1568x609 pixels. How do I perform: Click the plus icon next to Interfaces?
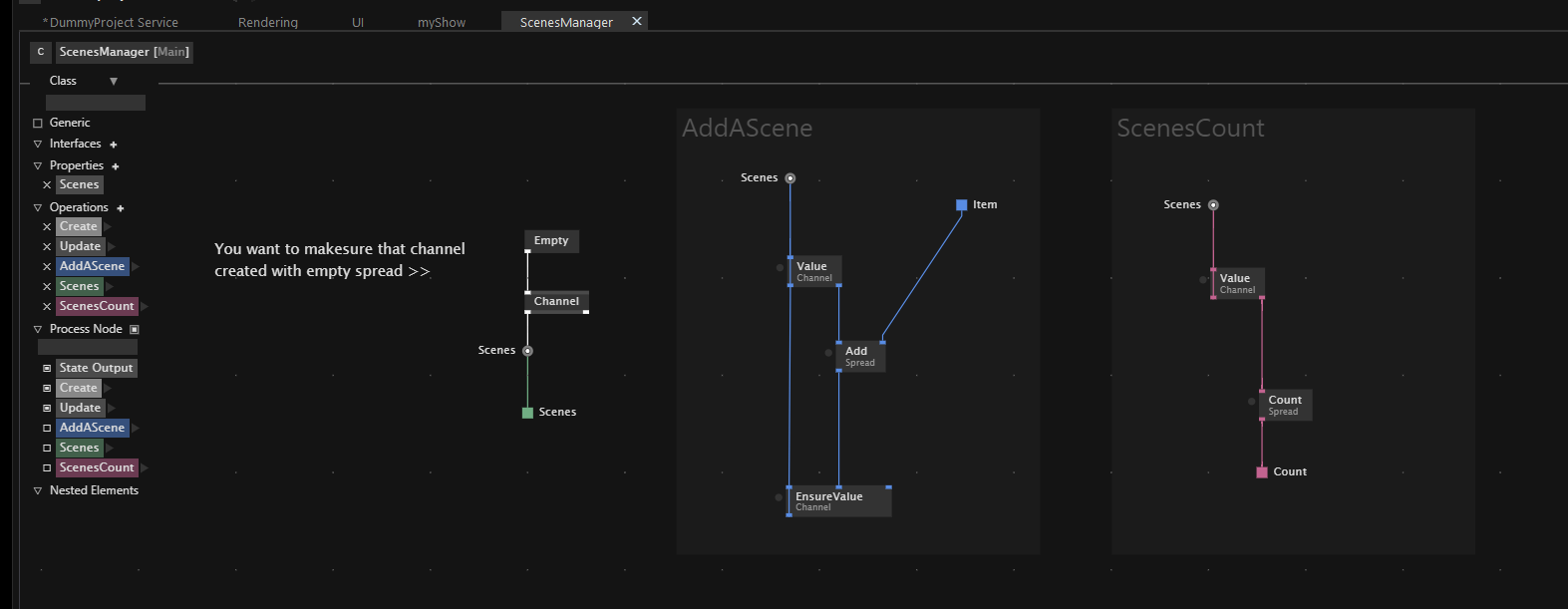point(114,145)
